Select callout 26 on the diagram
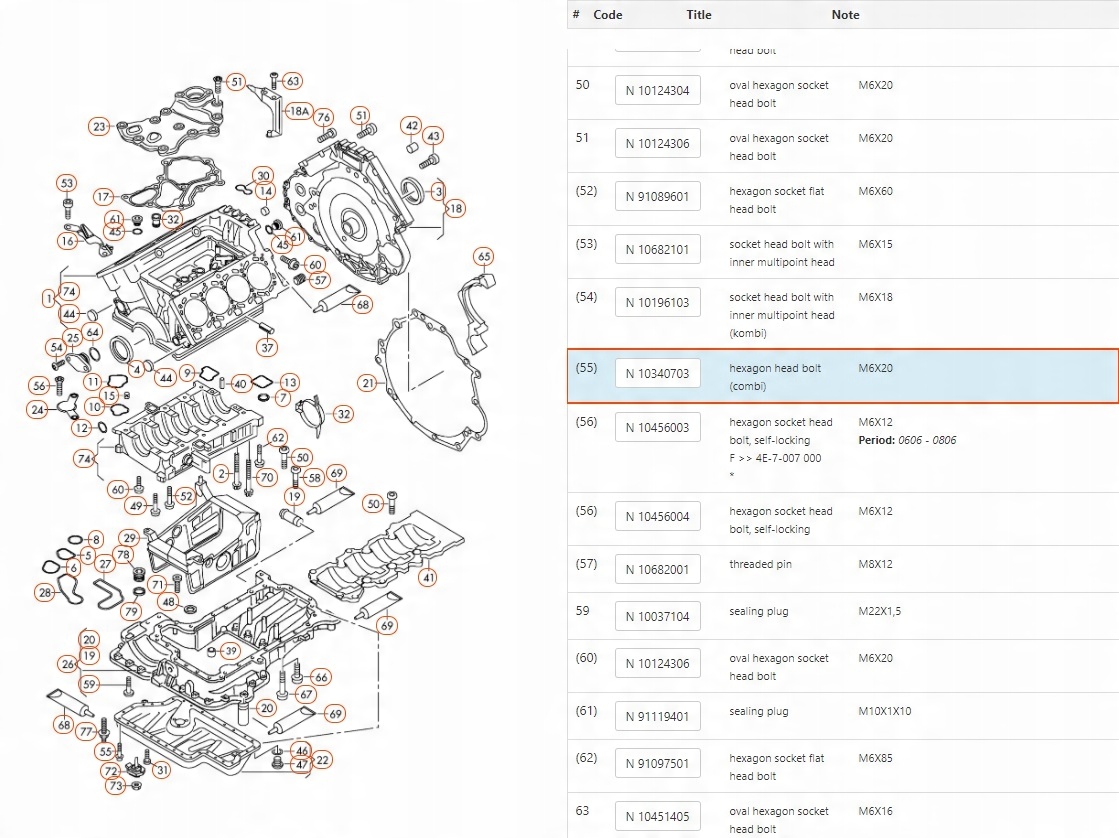The height and width of the screenshot is (838, 1119). click(68, 664)
